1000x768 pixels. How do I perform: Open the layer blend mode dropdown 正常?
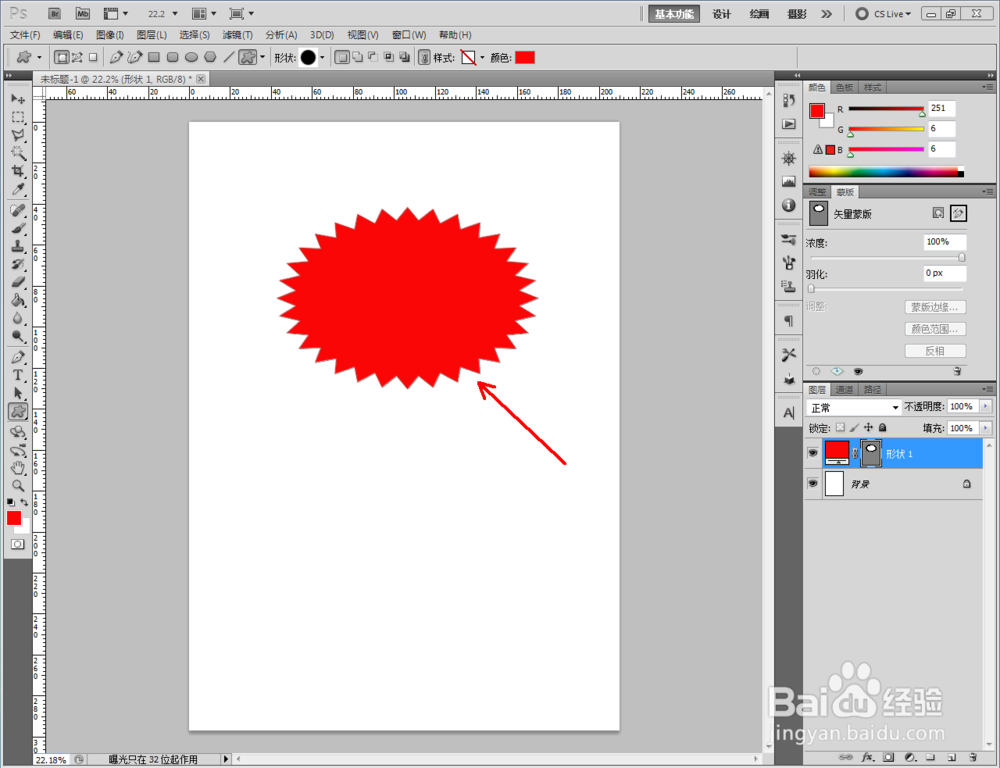[x=854, y=407]
